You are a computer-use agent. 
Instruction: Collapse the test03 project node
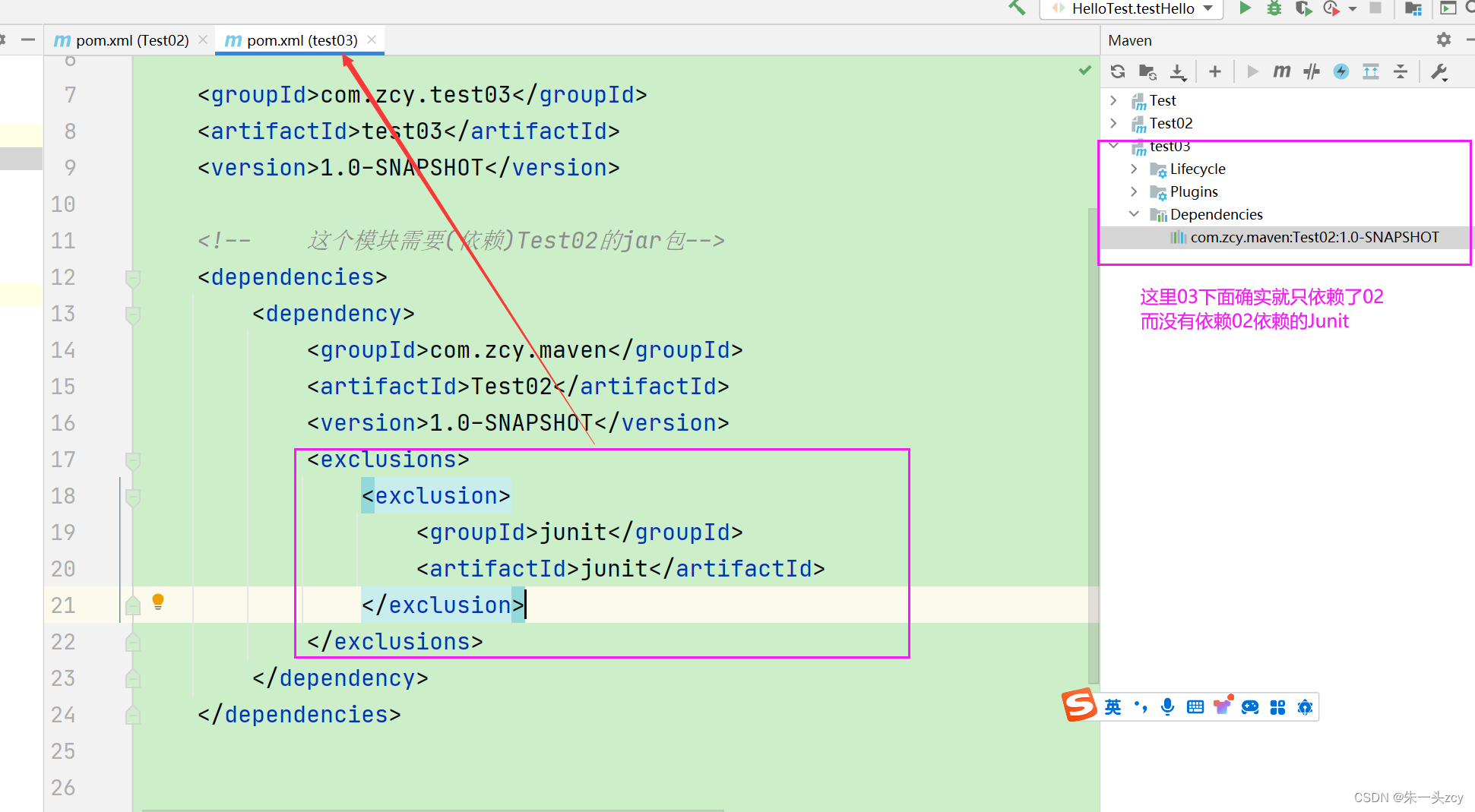pyautogui.click(x=1114, y=145)
